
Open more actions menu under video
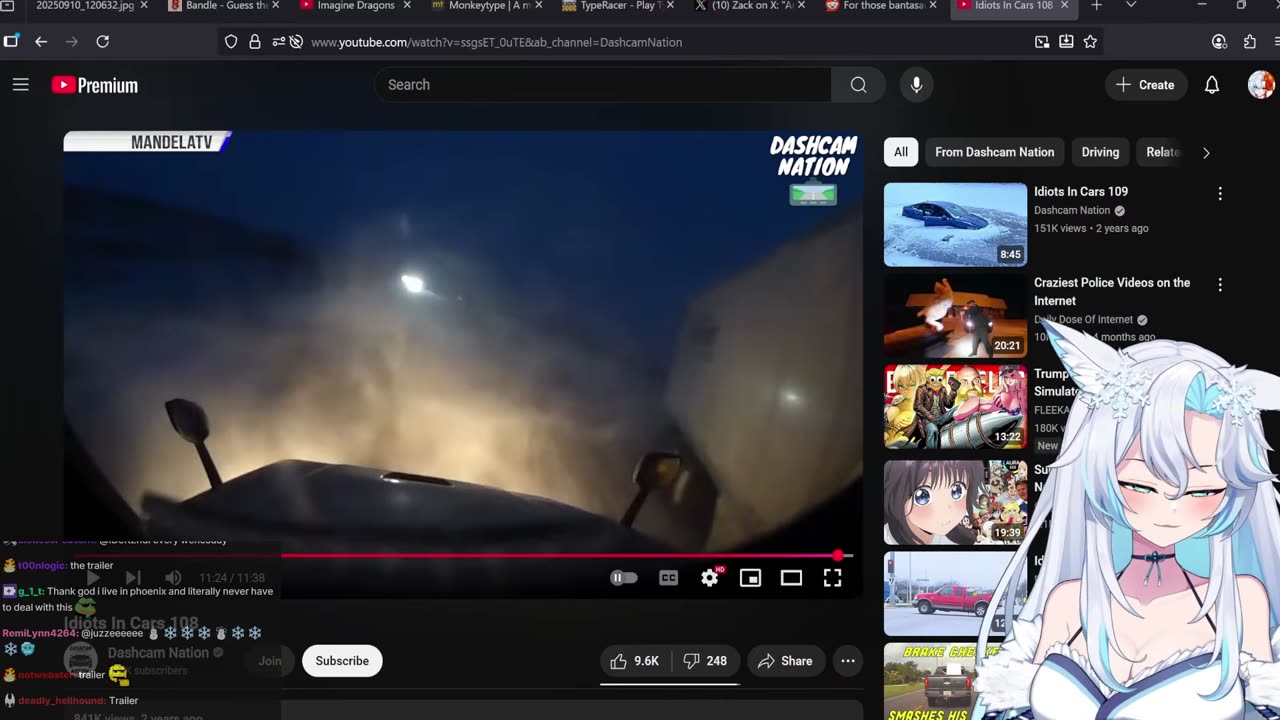pos(848,661)
